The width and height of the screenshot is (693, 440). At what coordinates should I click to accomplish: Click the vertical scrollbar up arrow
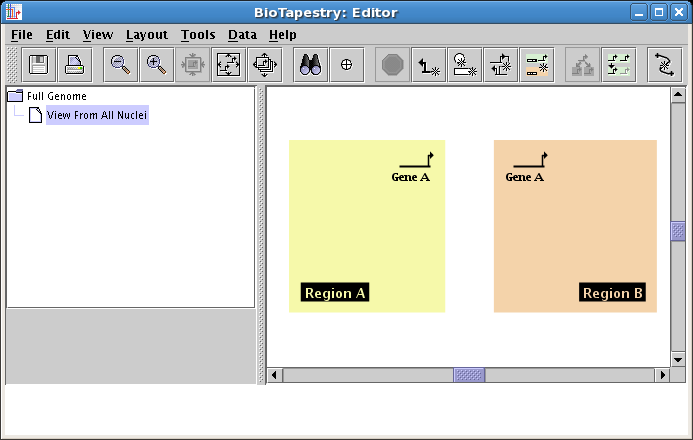pos(678,95)
